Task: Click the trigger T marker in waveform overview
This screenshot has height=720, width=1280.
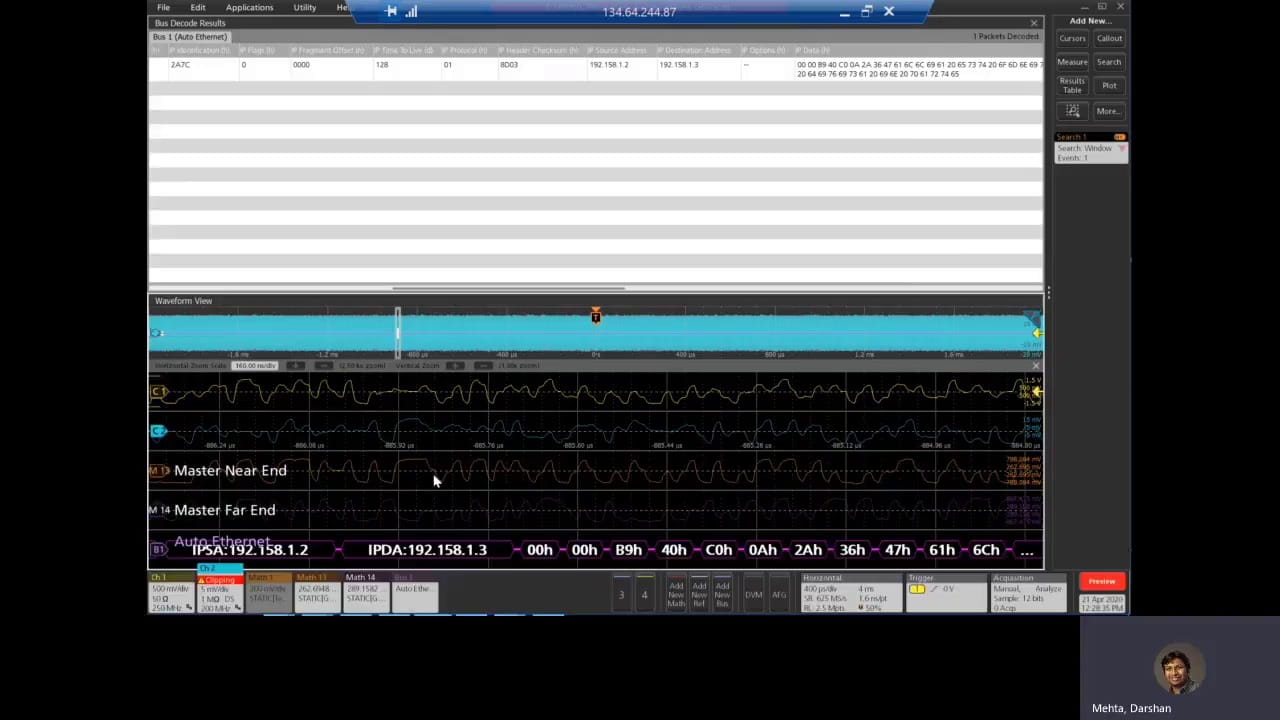Action: 595,317
